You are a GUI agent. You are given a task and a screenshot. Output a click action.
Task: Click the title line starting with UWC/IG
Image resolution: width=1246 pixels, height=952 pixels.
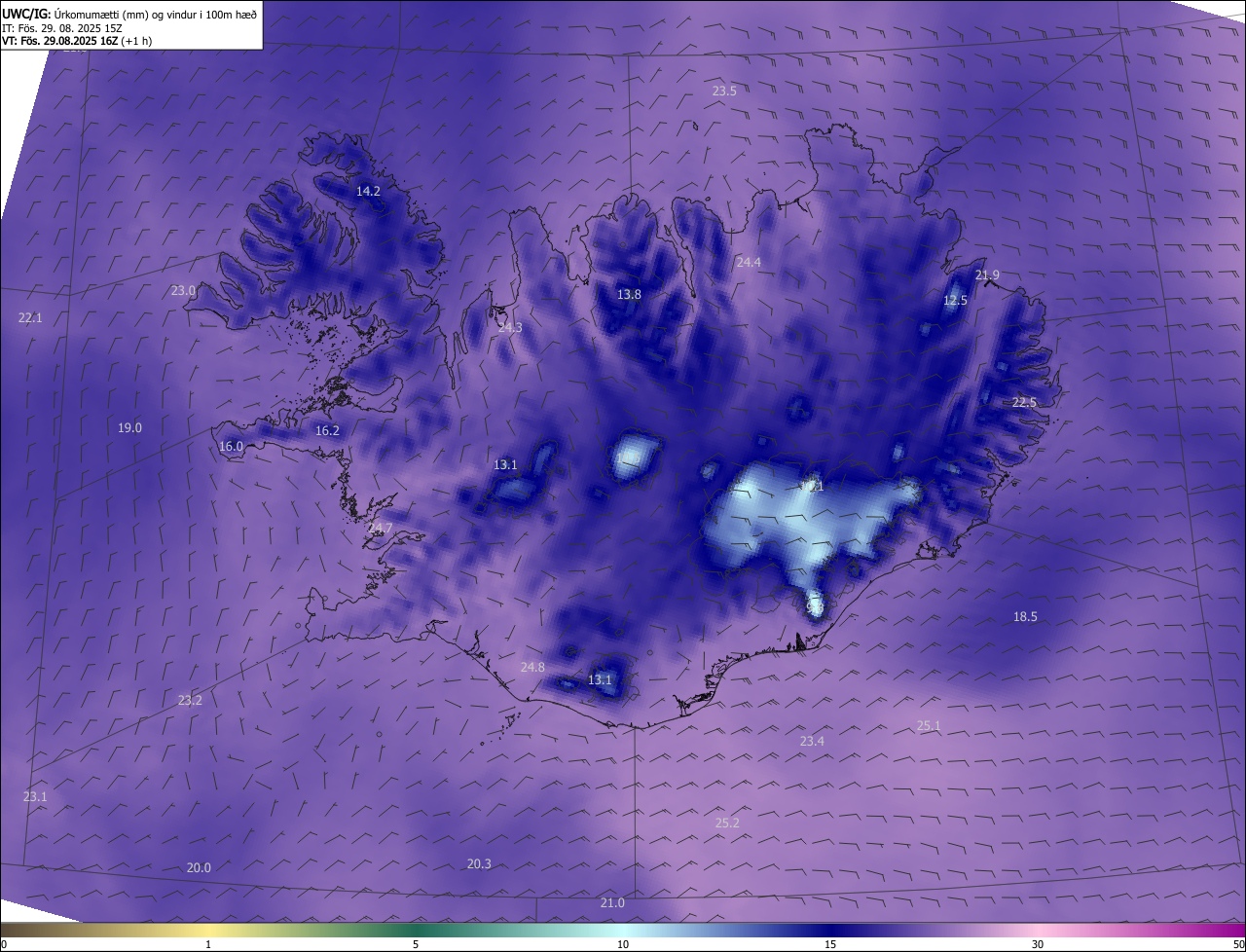129,14
